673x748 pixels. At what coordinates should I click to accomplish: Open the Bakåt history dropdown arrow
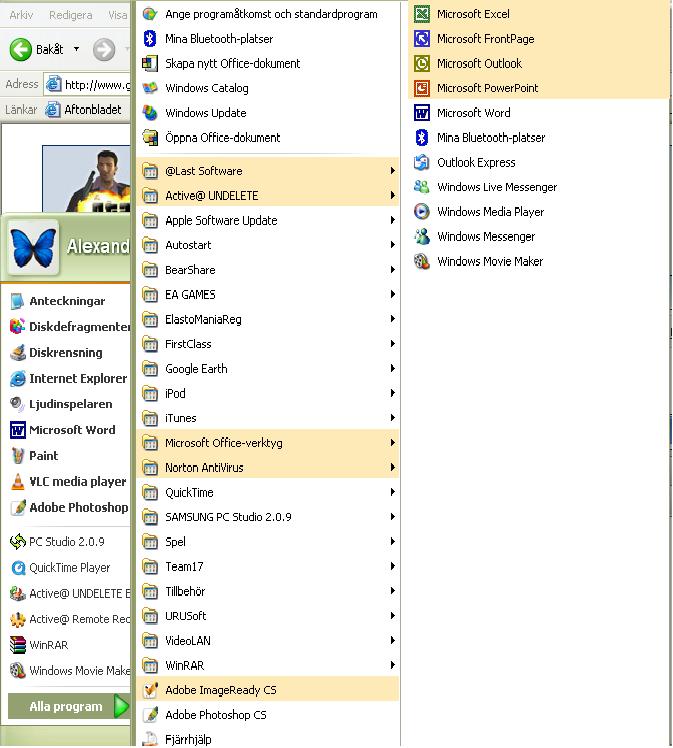[x=76, y=49]
